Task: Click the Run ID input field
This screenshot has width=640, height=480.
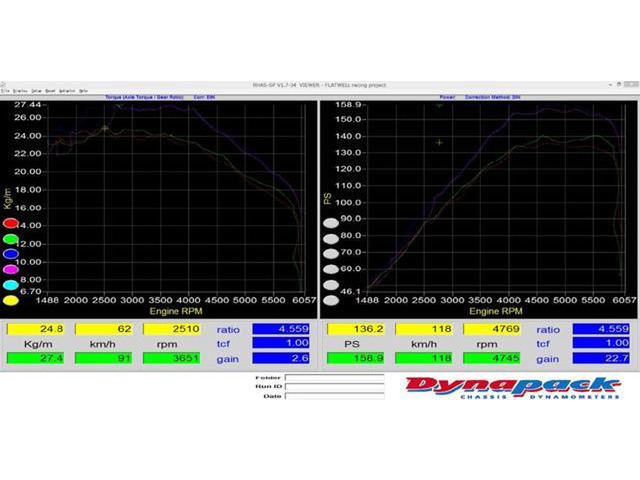Action: [x=334, y=387]
